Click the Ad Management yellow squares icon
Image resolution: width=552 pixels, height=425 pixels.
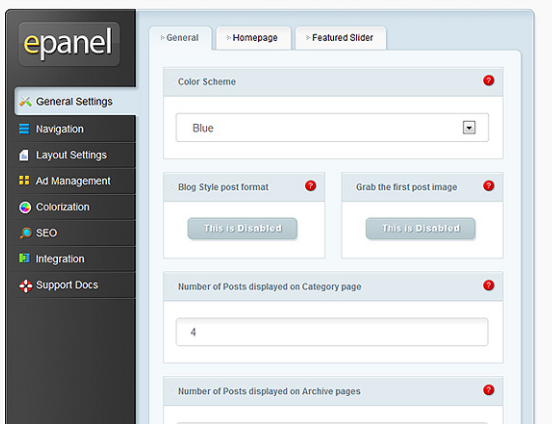click(x=24, y=180)
